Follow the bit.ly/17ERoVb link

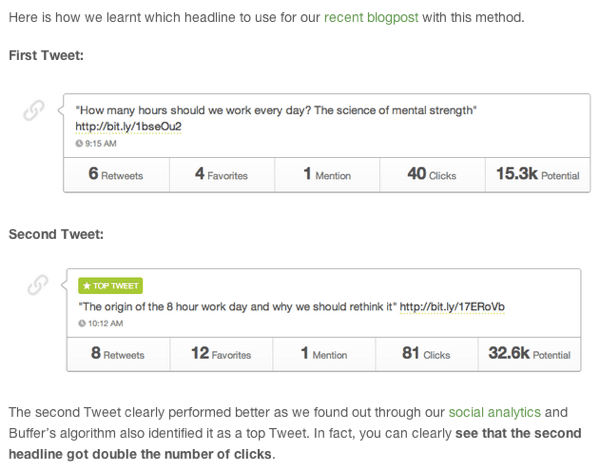point(452,307)
